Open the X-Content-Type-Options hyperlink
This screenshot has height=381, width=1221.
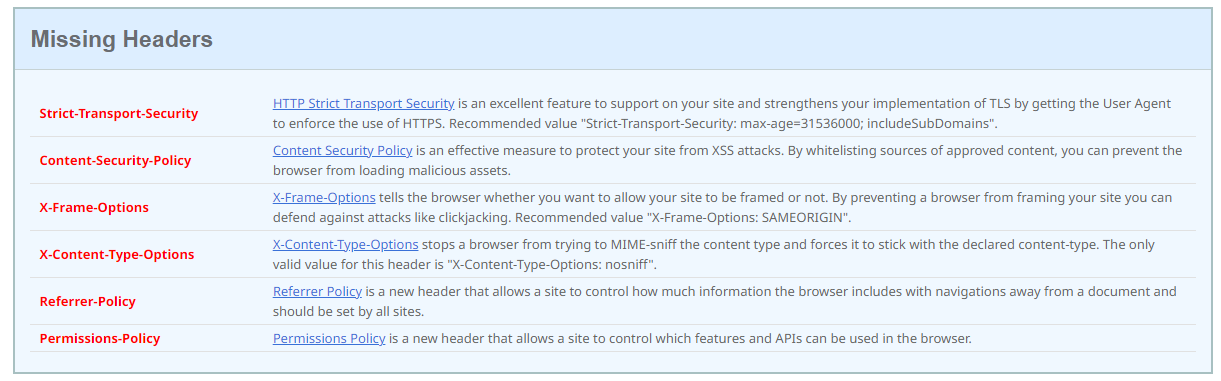[x=346, y=245]
